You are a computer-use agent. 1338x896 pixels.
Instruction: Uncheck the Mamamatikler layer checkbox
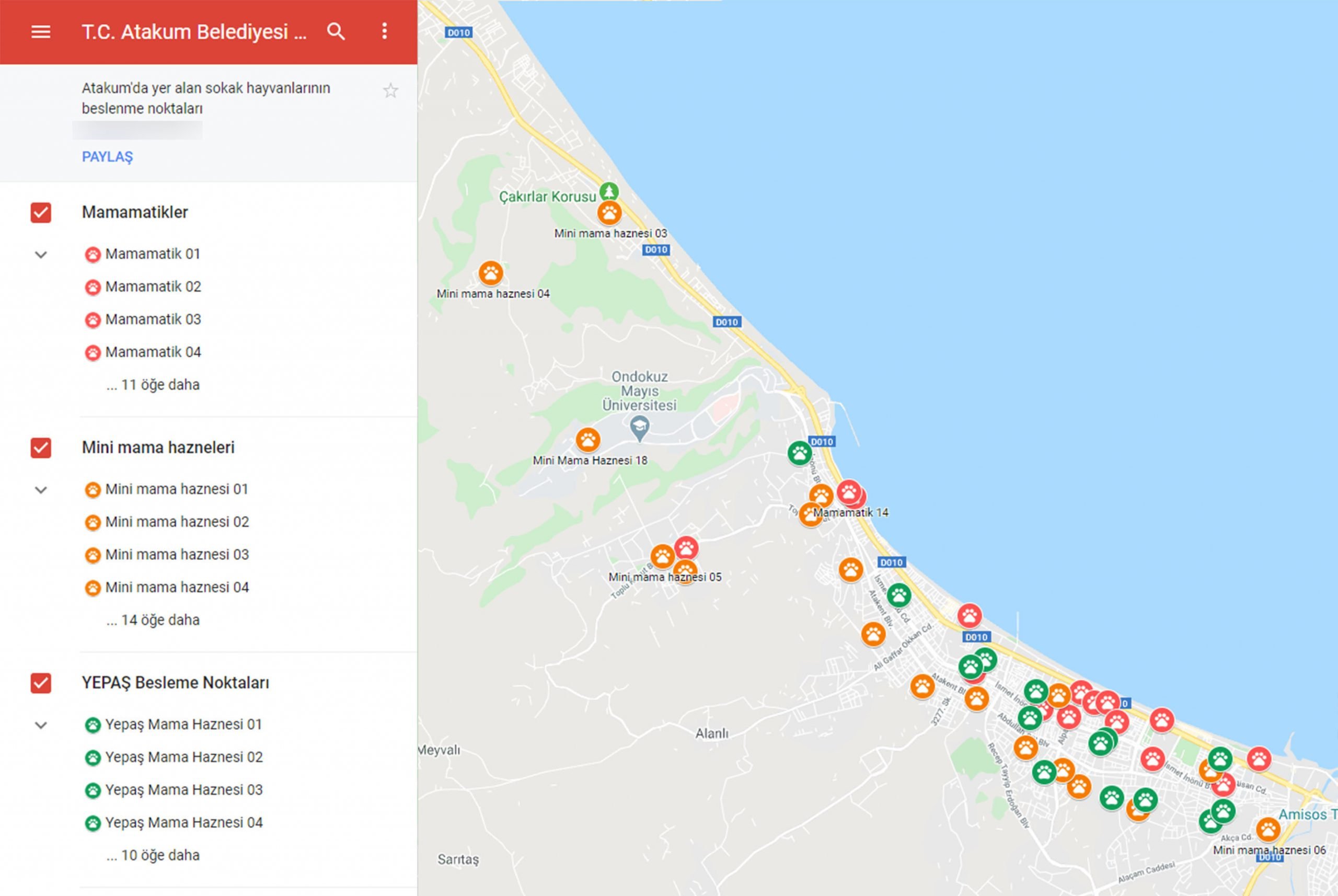tap(41, 213)
